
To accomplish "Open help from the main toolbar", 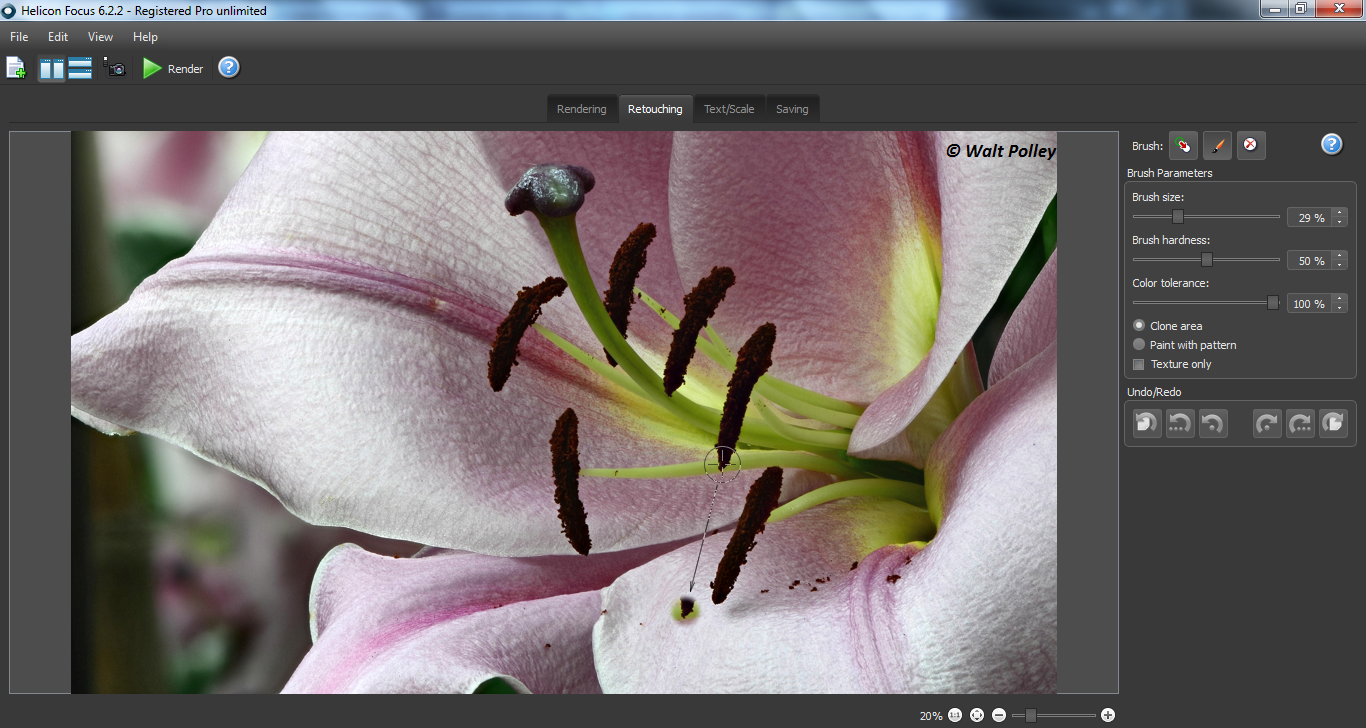I will coord(229,67).
